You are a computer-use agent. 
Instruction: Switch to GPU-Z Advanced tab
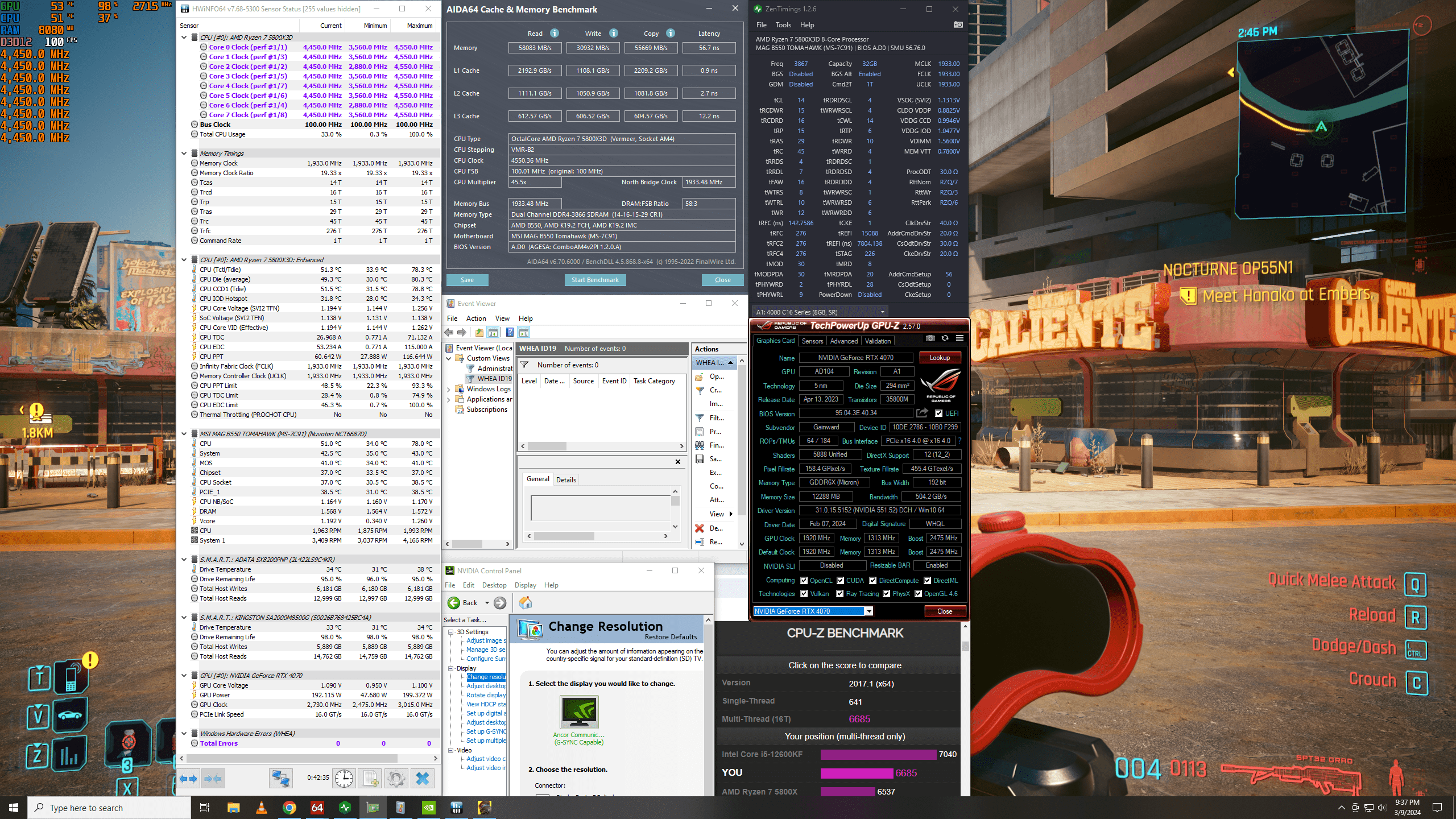pos(843,341)
